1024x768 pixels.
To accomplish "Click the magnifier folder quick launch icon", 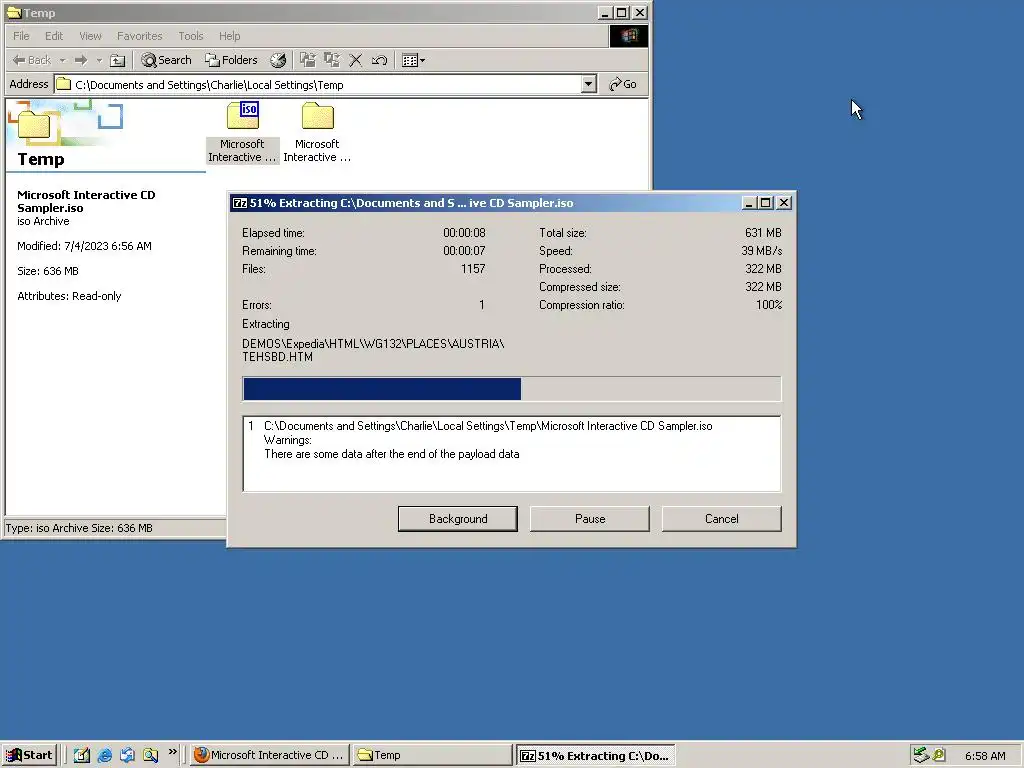I will click(150, 756).
